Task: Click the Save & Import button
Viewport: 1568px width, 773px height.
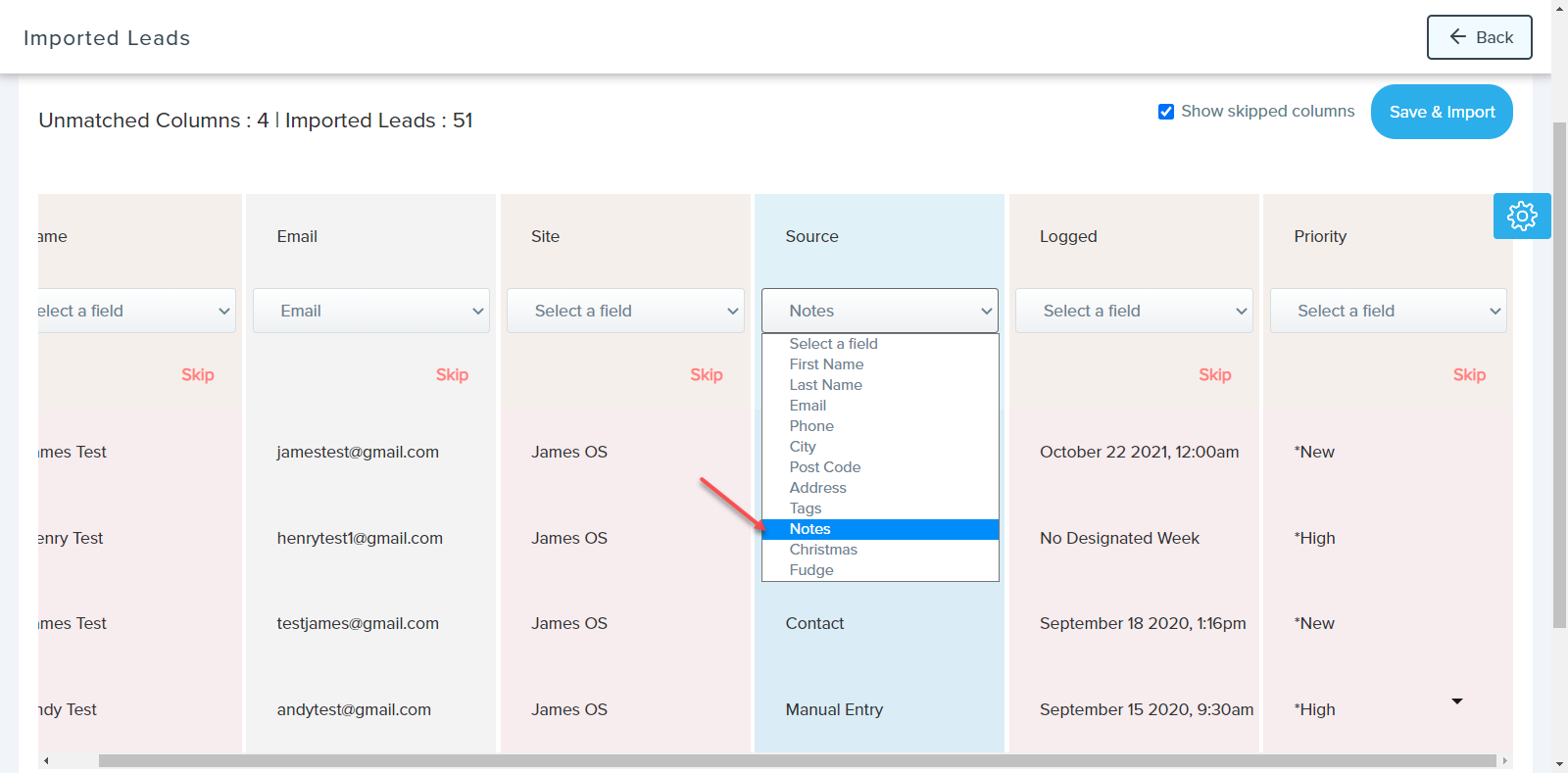Action: [x=1442, y=112]
